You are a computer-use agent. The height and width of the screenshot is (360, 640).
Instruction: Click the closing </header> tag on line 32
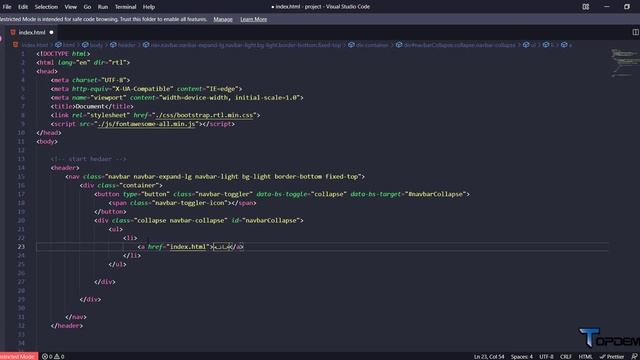[67, 326]
